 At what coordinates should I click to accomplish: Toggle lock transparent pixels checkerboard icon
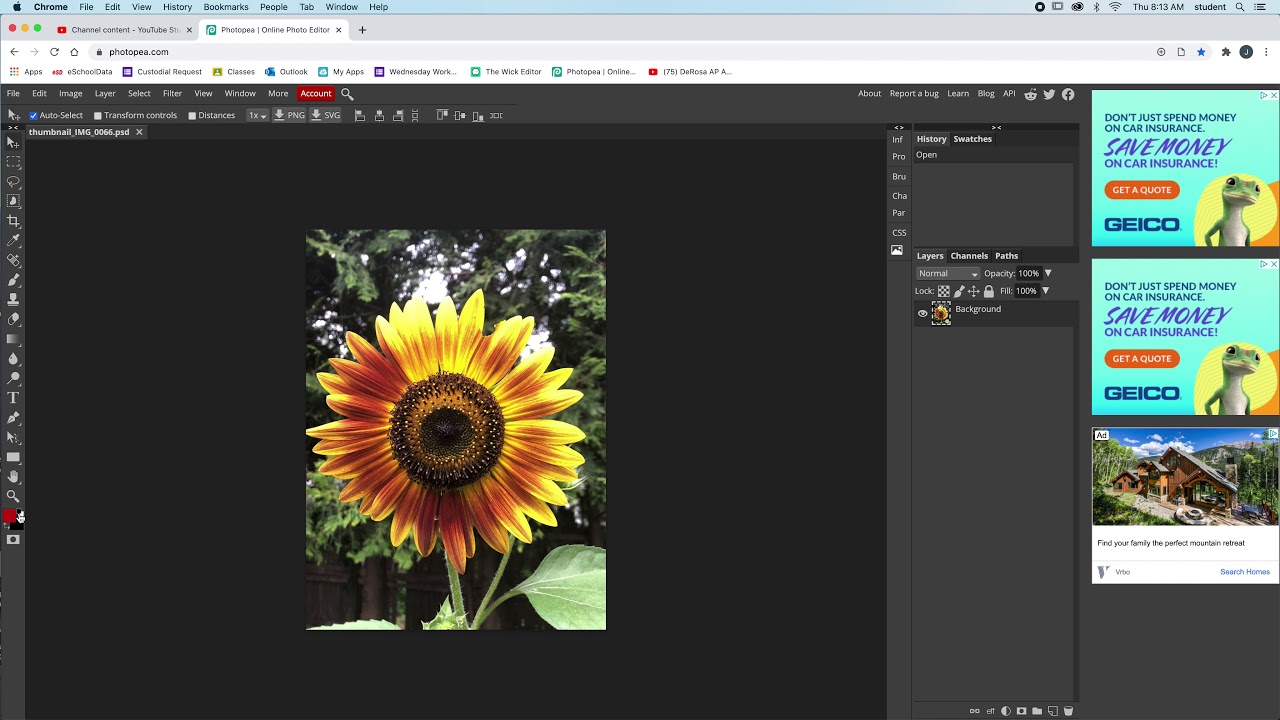pyautogui.click(x=944, y=292)
